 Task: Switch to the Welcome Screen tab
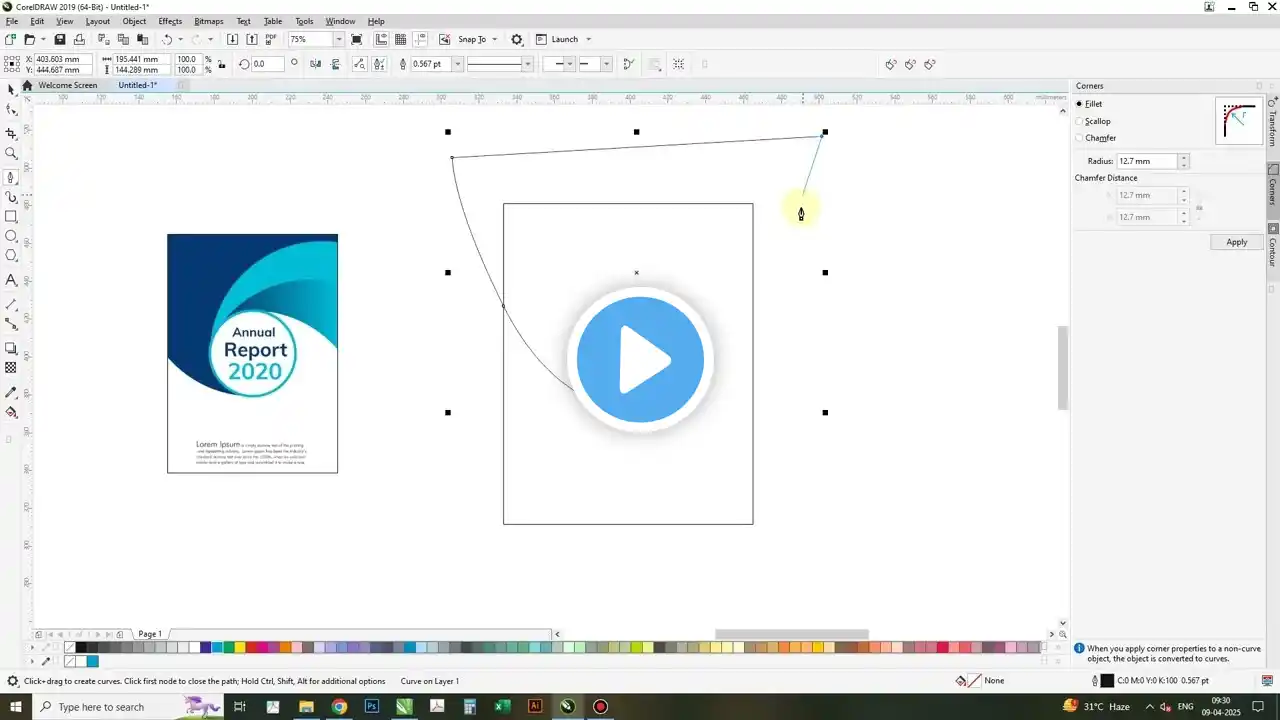68,85
